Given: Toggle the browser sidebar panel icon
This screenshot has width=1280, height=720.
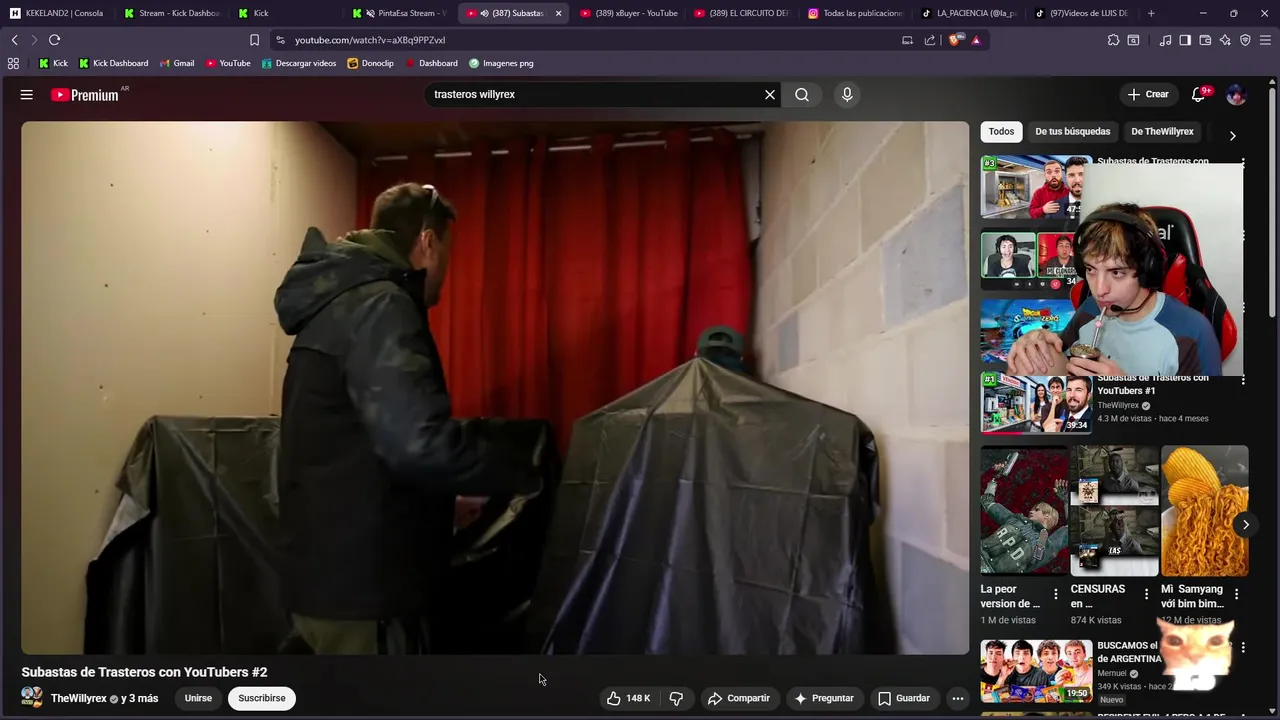Looking at the screenshot, I should click(1185, 40).
